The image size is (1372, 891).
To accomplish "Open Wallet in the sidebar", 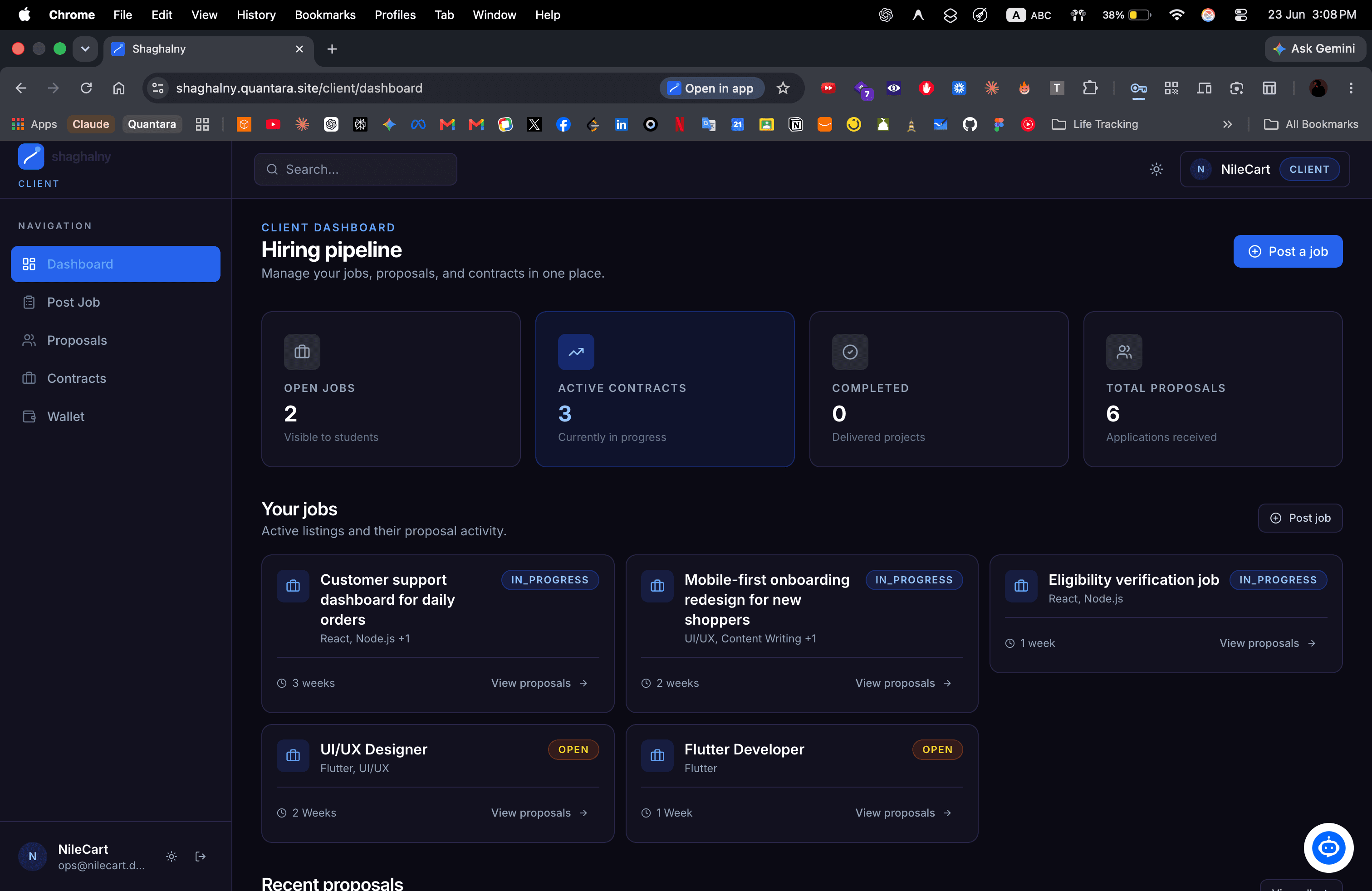I will point(115,416).
